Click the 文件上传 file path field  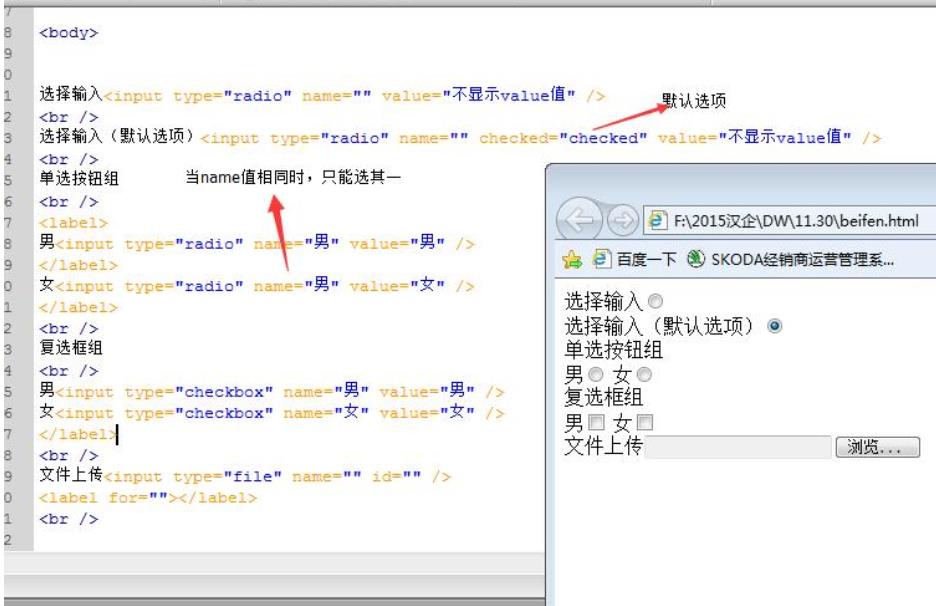click(x=738, y=447)
